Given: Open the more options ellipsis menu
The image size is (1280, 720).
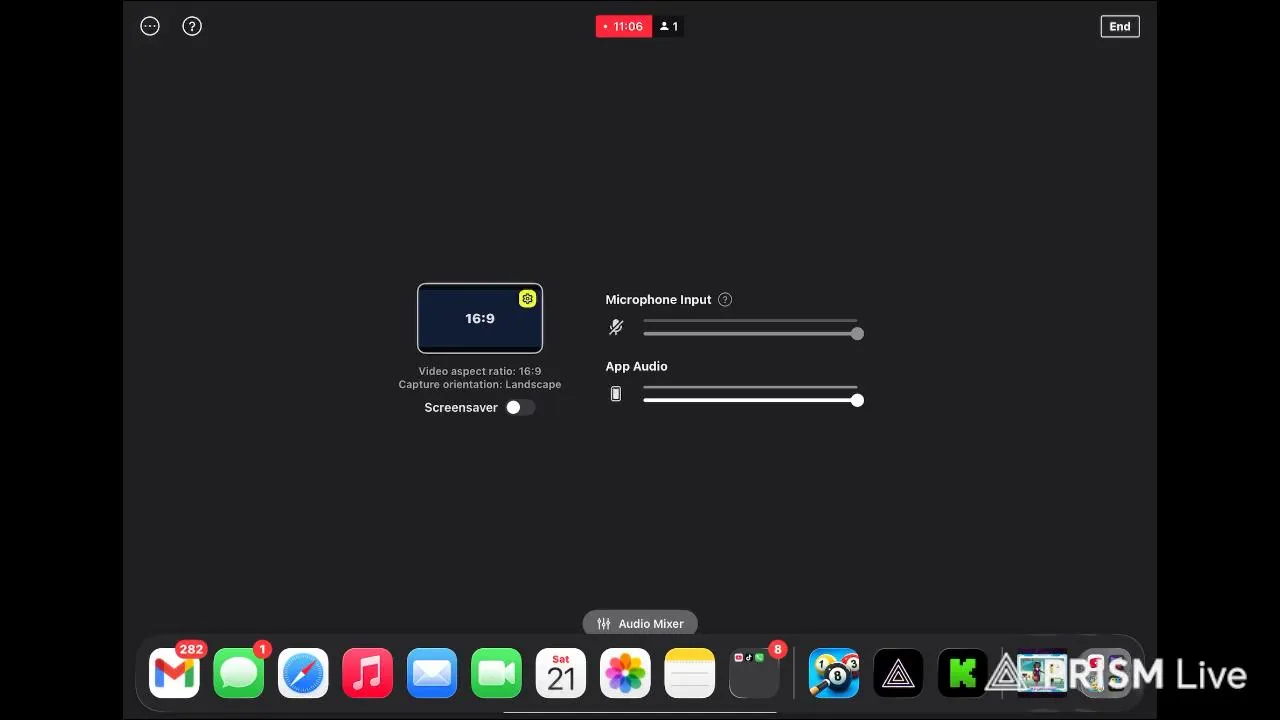Looking at the screenshot, I should pos(150,27).
